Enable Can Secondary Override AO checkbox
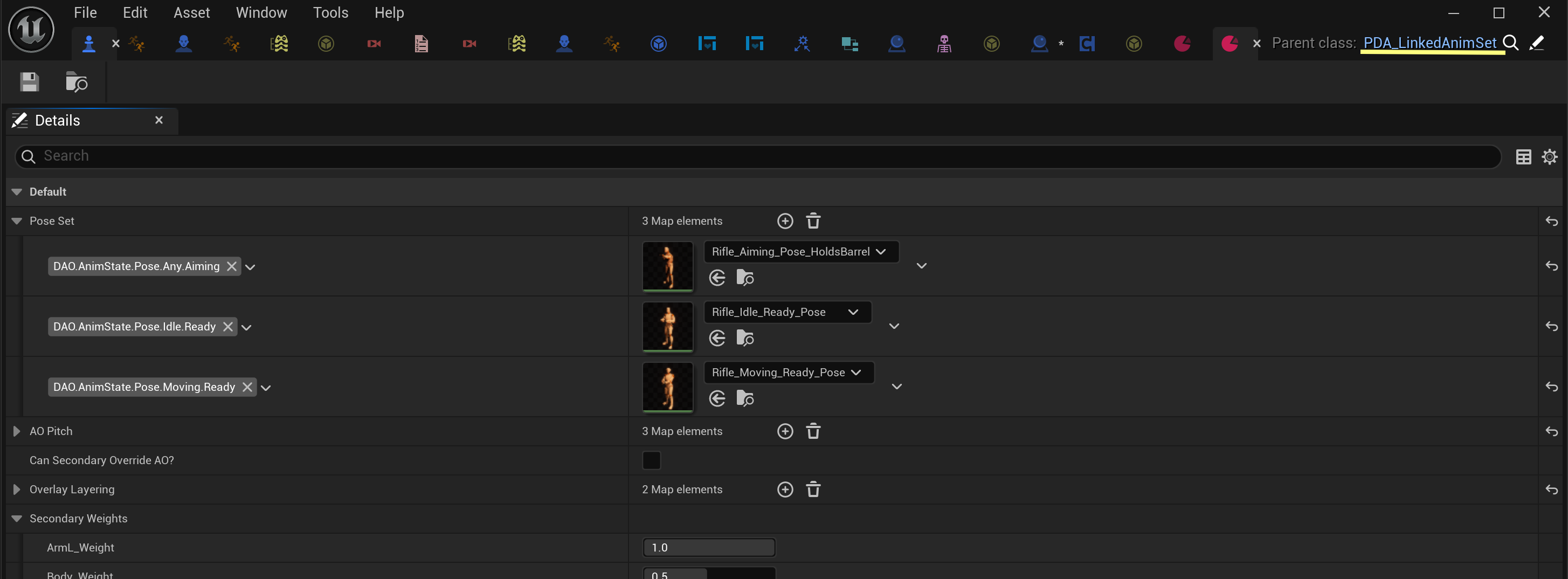Viewport: 1568px width, 579px height. coord(651,460)
